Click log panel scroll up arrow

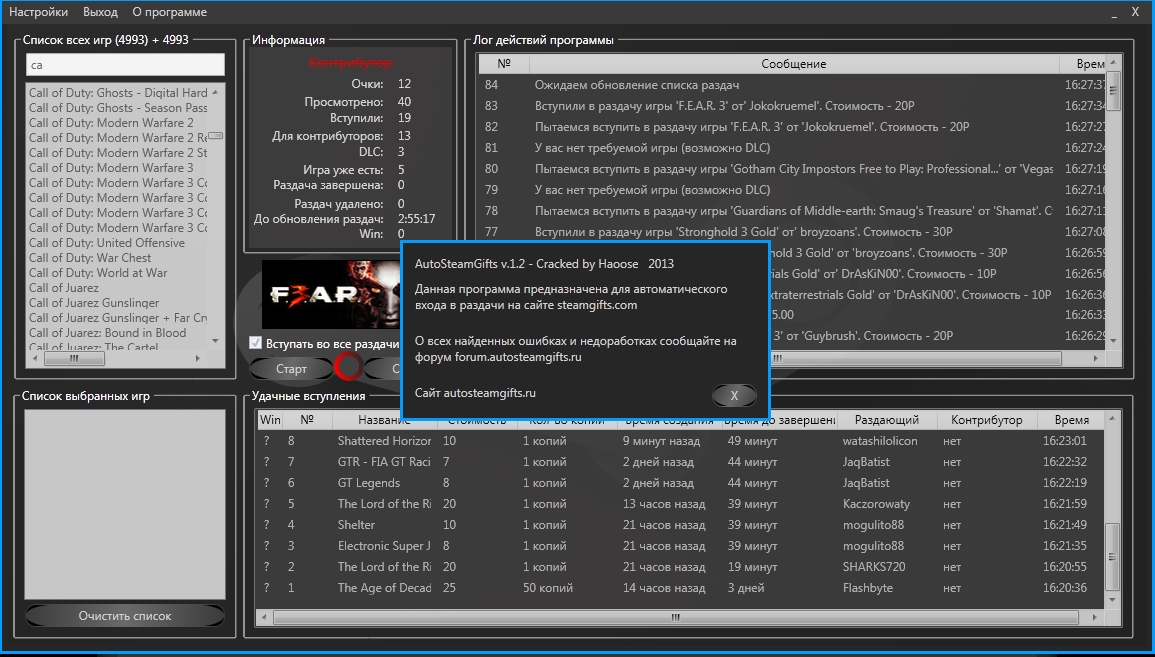click(1113, 62)
